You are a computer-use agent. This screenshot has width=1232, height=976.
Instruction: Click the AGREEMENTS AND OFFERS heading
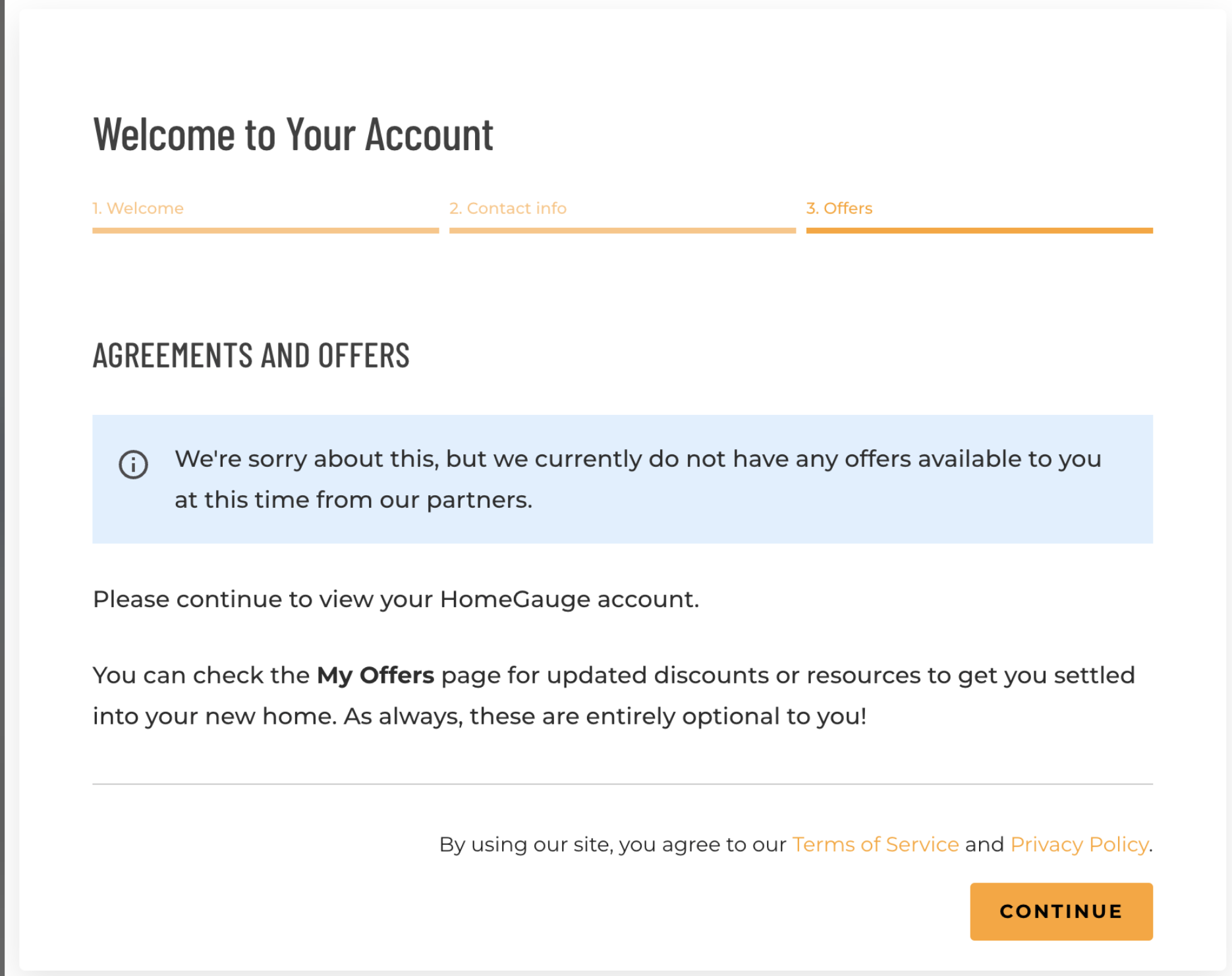click(x=251, y=356)
